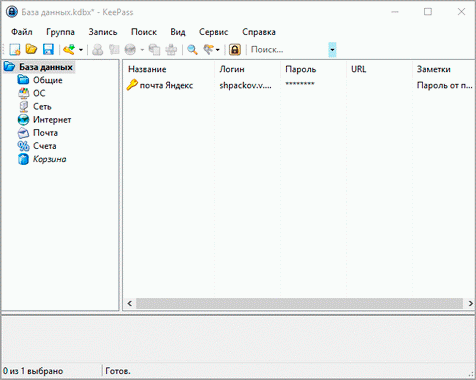Screen dimensions: 476x380
Task: Focus the Поиск quick search field
Action: click(x=289, y=50)
